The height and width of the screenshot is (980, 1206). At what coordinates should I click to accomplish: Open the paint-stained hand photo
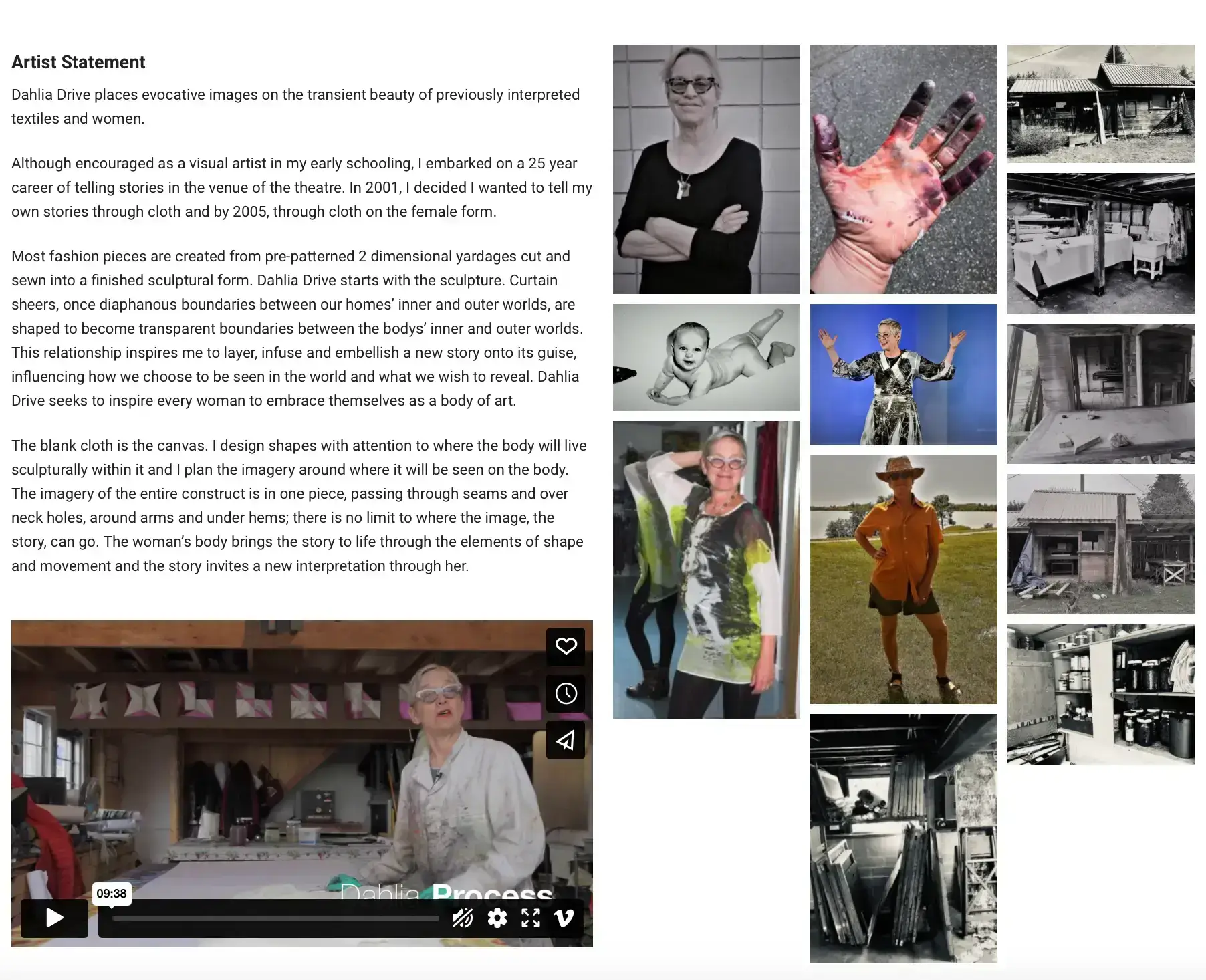(903, 169)
